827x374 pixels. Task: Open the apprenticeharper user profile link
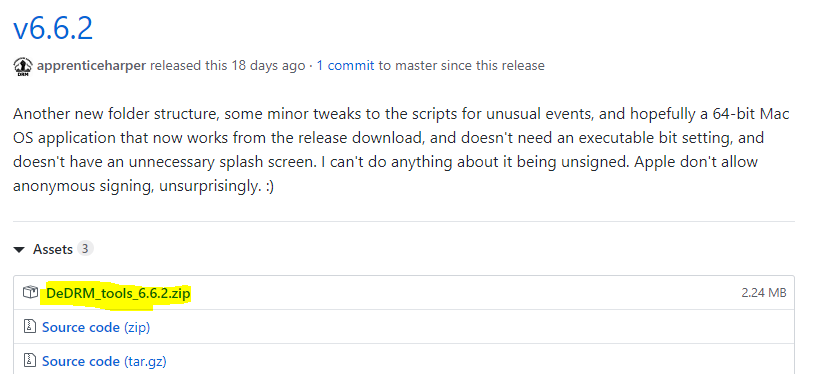[x=91, y=66]
